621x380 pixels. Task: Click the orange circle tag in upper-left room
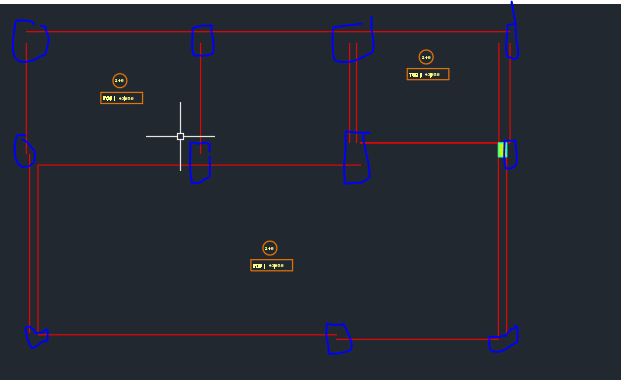pos(120,81)
